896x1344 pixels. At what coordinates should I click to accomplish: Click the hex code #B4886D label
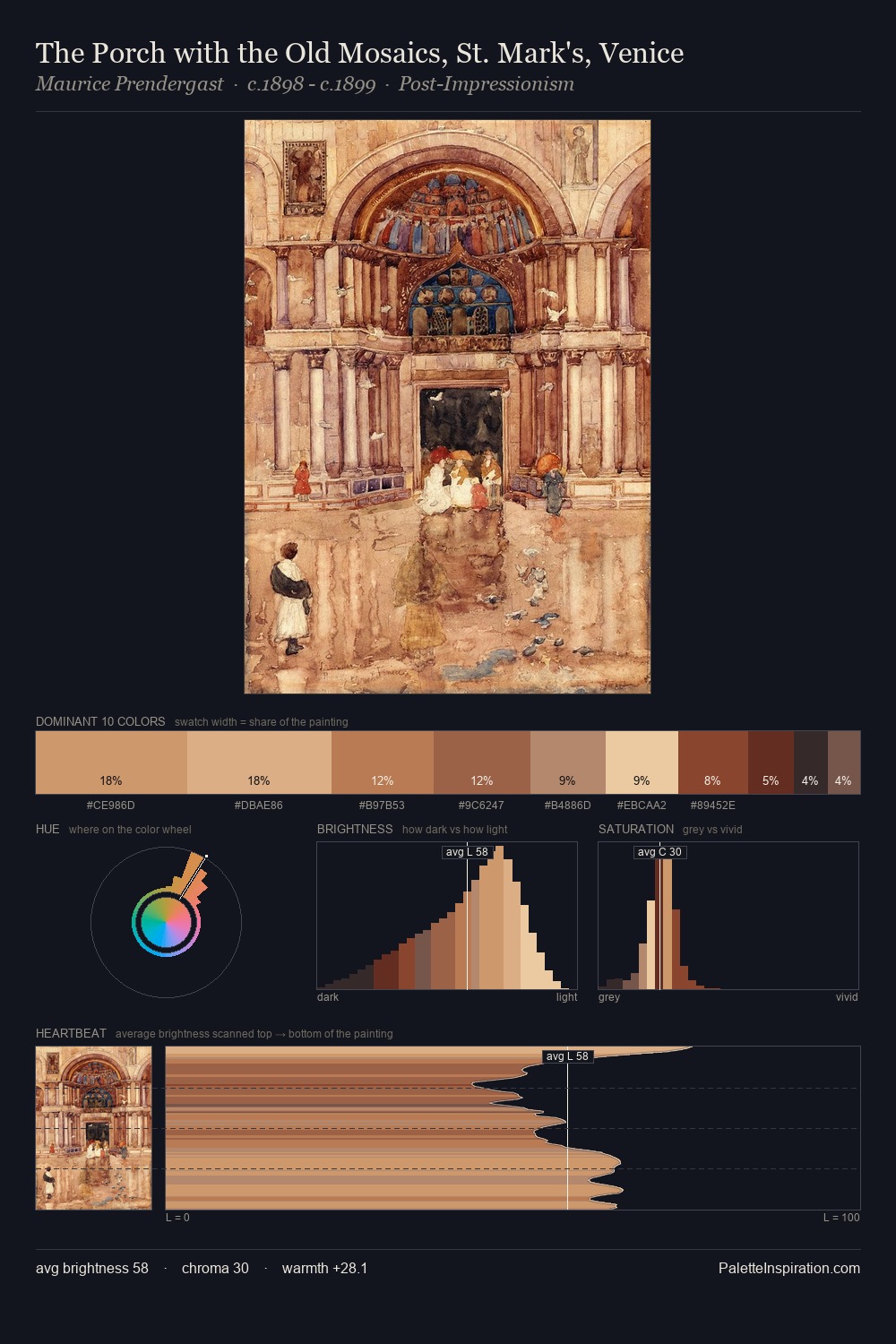(x=568, y=806)
